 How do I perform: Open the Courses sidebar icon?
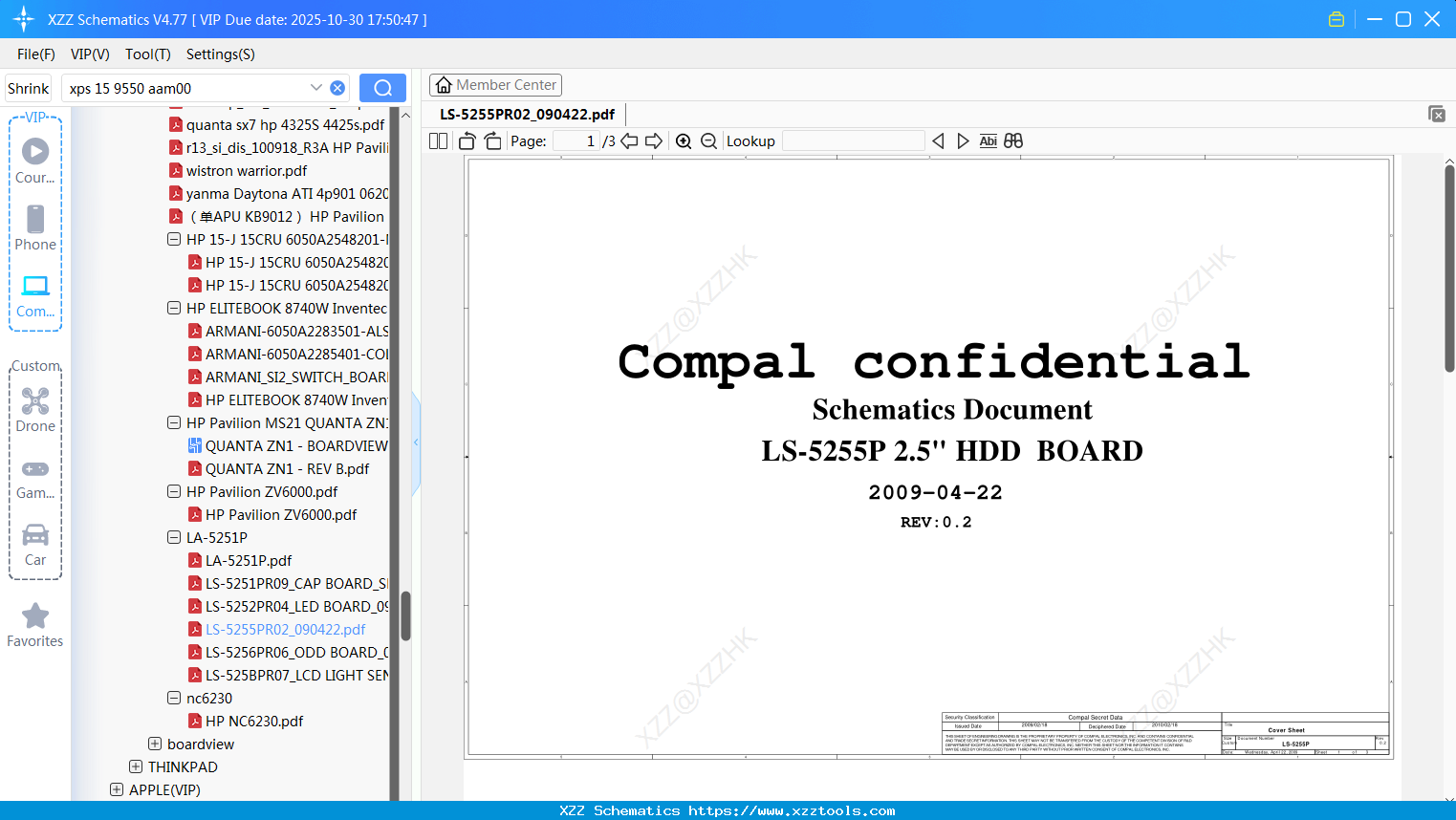coord(35,161)
